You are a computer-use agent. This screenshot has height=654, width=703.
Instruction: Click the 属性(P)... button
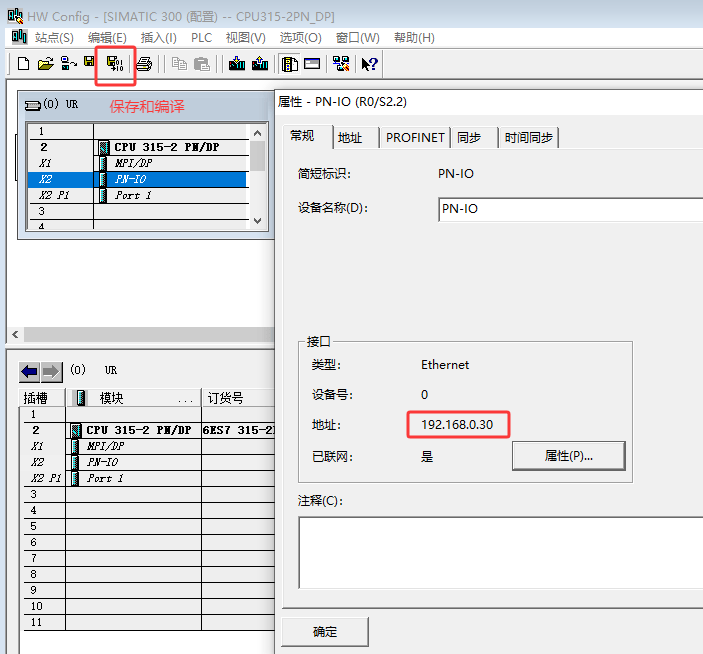click(568, 456)
